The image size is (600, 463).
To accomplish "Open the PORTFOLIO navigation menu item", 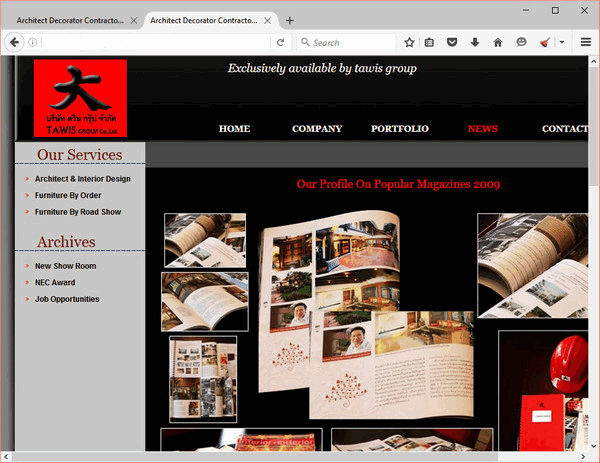I will [x=399, y=129].
